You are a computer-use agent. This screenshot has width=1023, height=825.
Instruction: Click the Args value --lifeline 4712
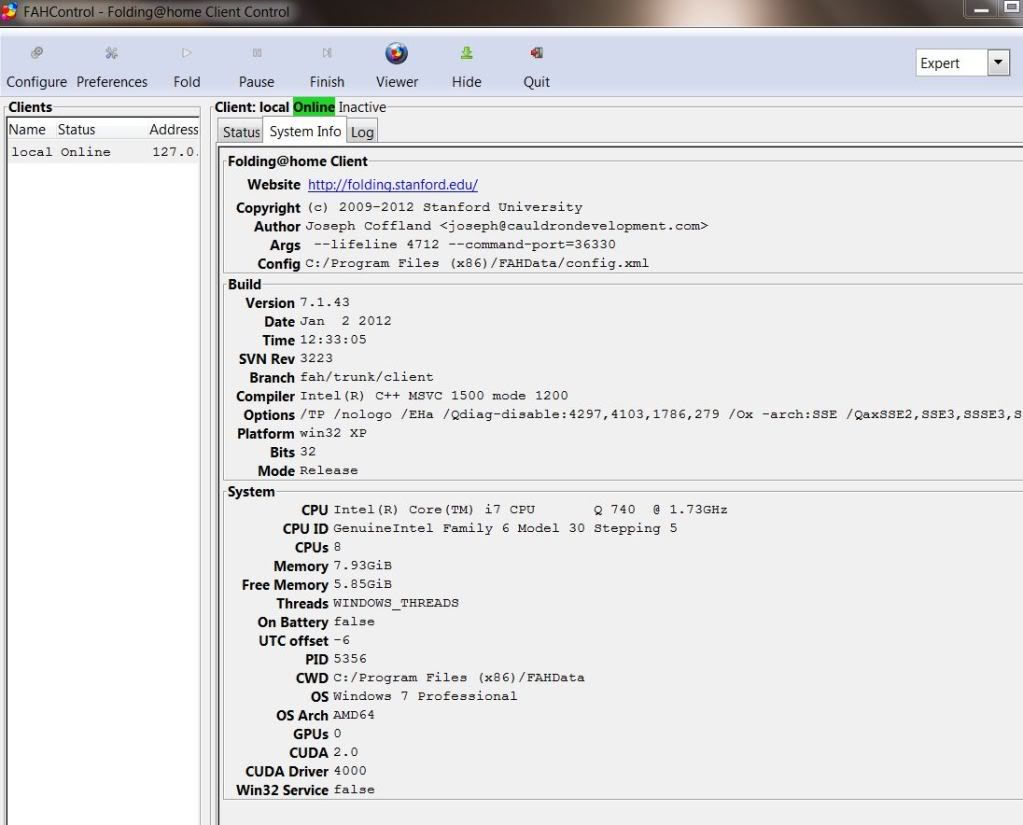coord(464,245)
